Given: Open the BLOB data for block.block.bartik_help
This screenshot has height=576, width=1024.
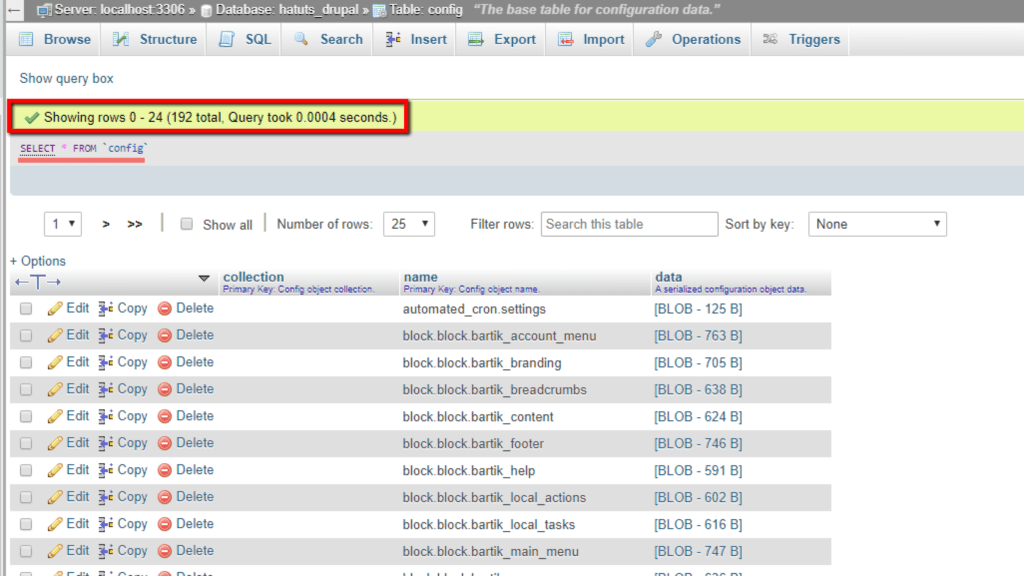Looking at the screenshot, I should pyautogui.click(x=697, y=470).
